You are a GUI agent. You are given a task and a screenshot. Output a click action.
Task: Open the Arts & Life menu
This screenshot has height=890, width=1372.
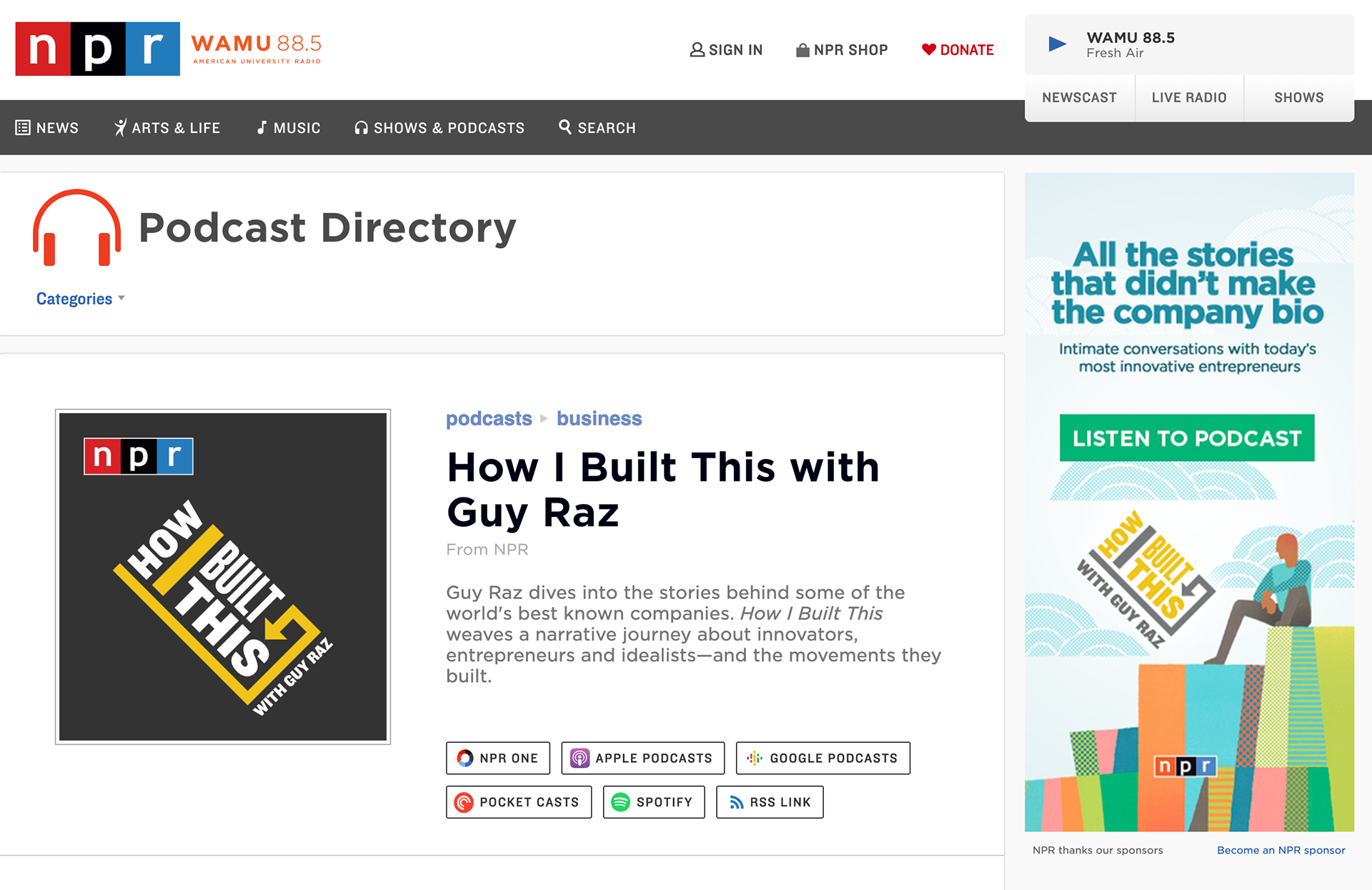click(167, 128)
